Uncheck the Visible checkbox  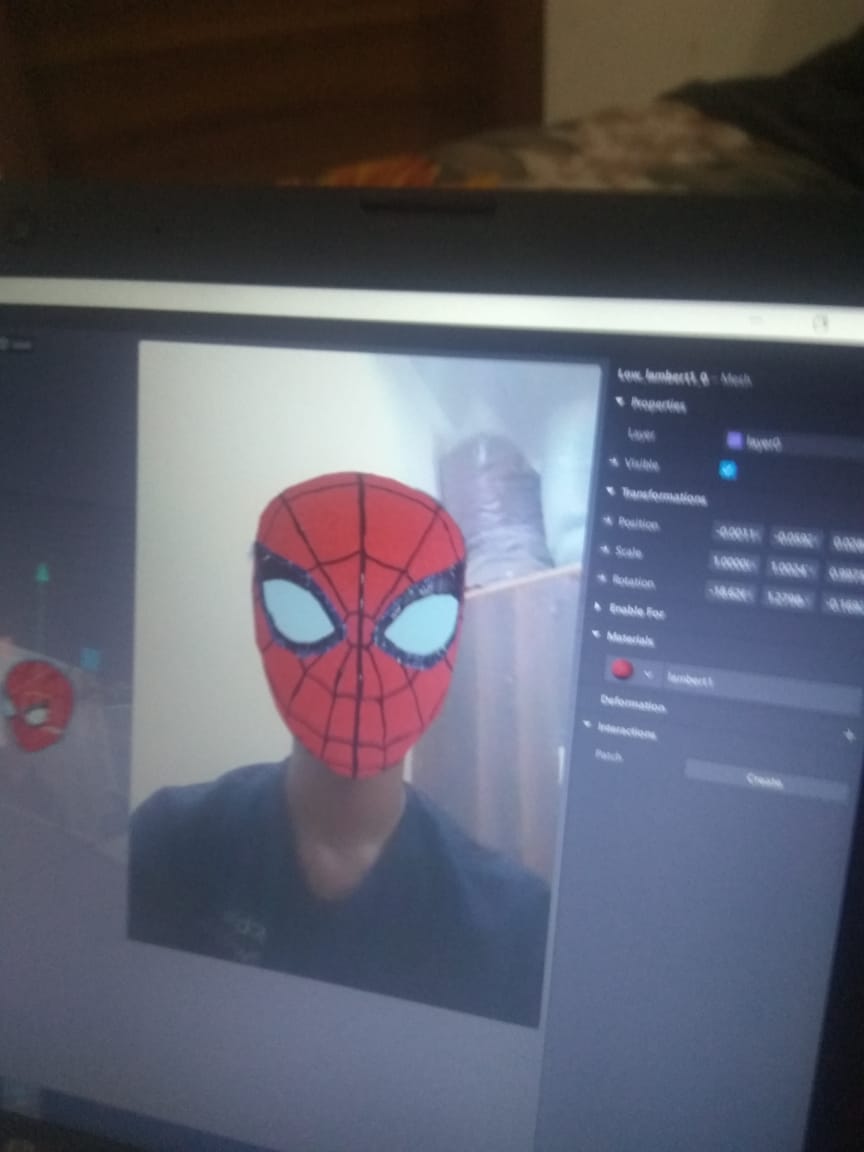pos(728,469)
